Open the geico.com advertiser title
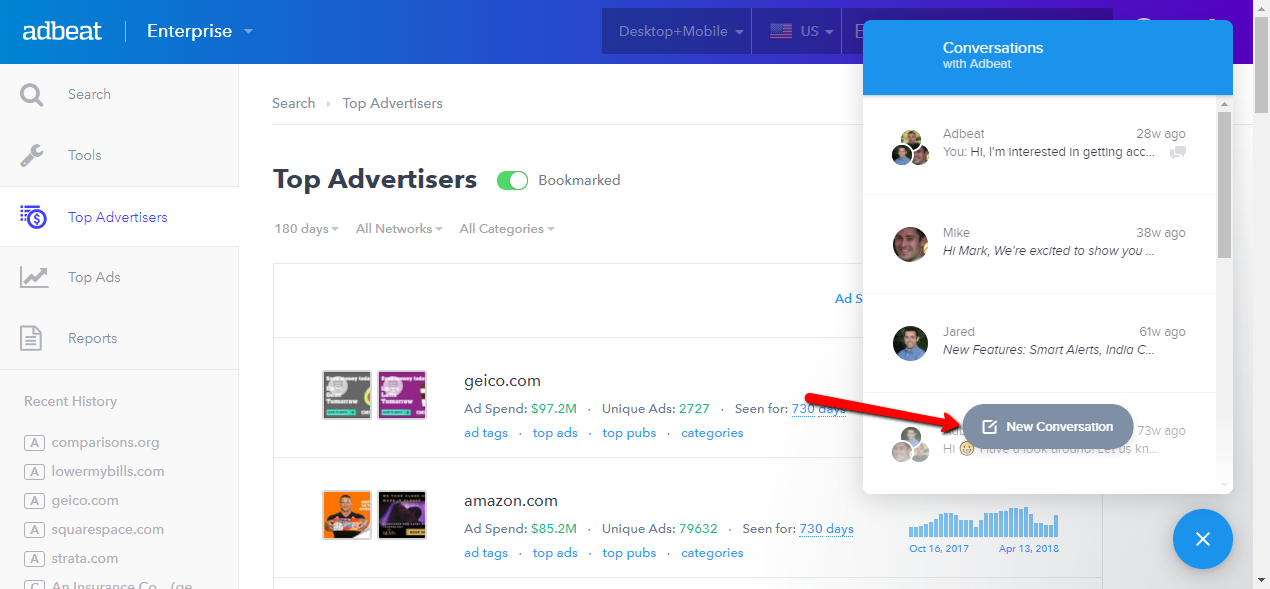Image resolution: width=1270 pixels, height=589 pixels. tap(502, 381)
